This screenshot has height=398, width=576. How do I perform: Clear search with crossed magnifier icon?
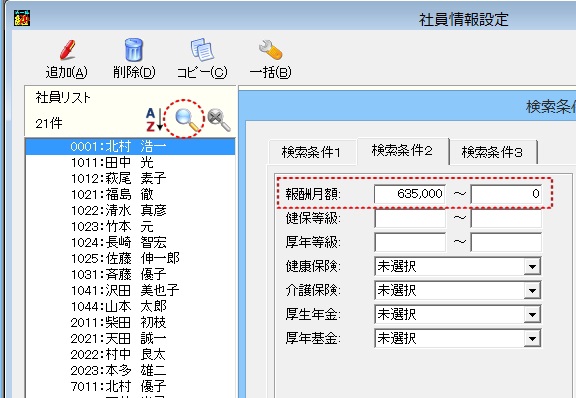pos(219,120)
